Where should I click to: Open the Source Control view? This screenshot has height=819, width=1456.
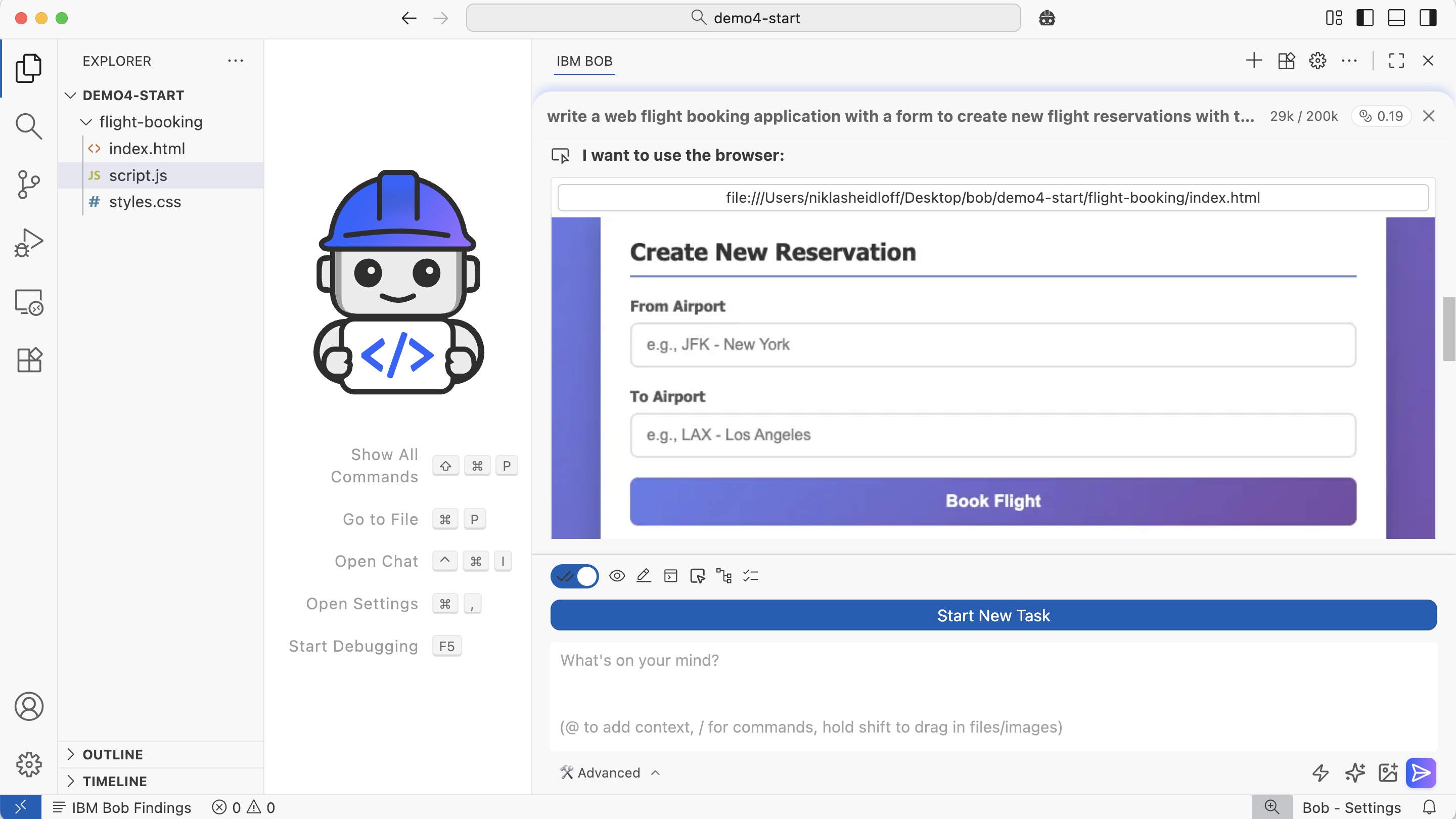point(28,184)
